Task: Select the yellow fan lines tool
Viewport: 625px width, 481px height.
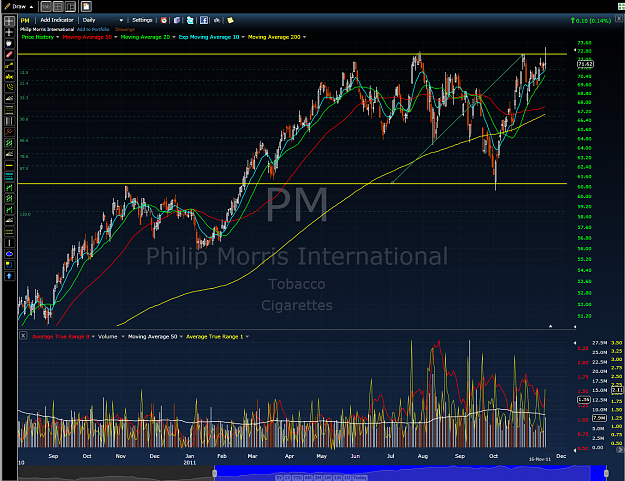Action: [x=9, y=77]
